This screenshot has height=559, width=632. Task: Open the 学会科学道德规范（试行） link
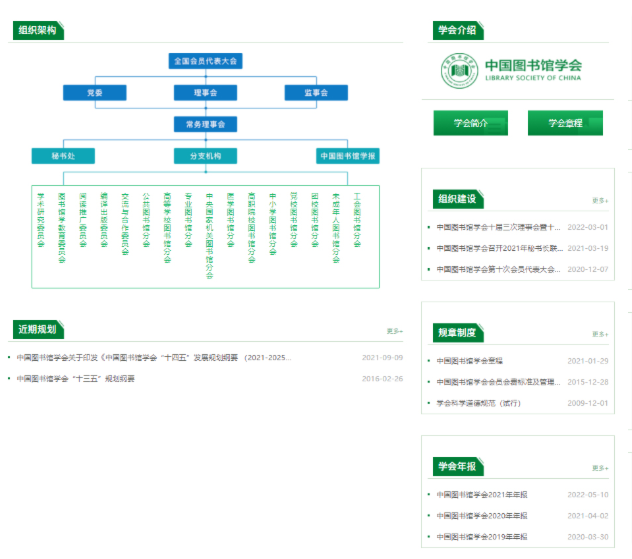(478, 403)
